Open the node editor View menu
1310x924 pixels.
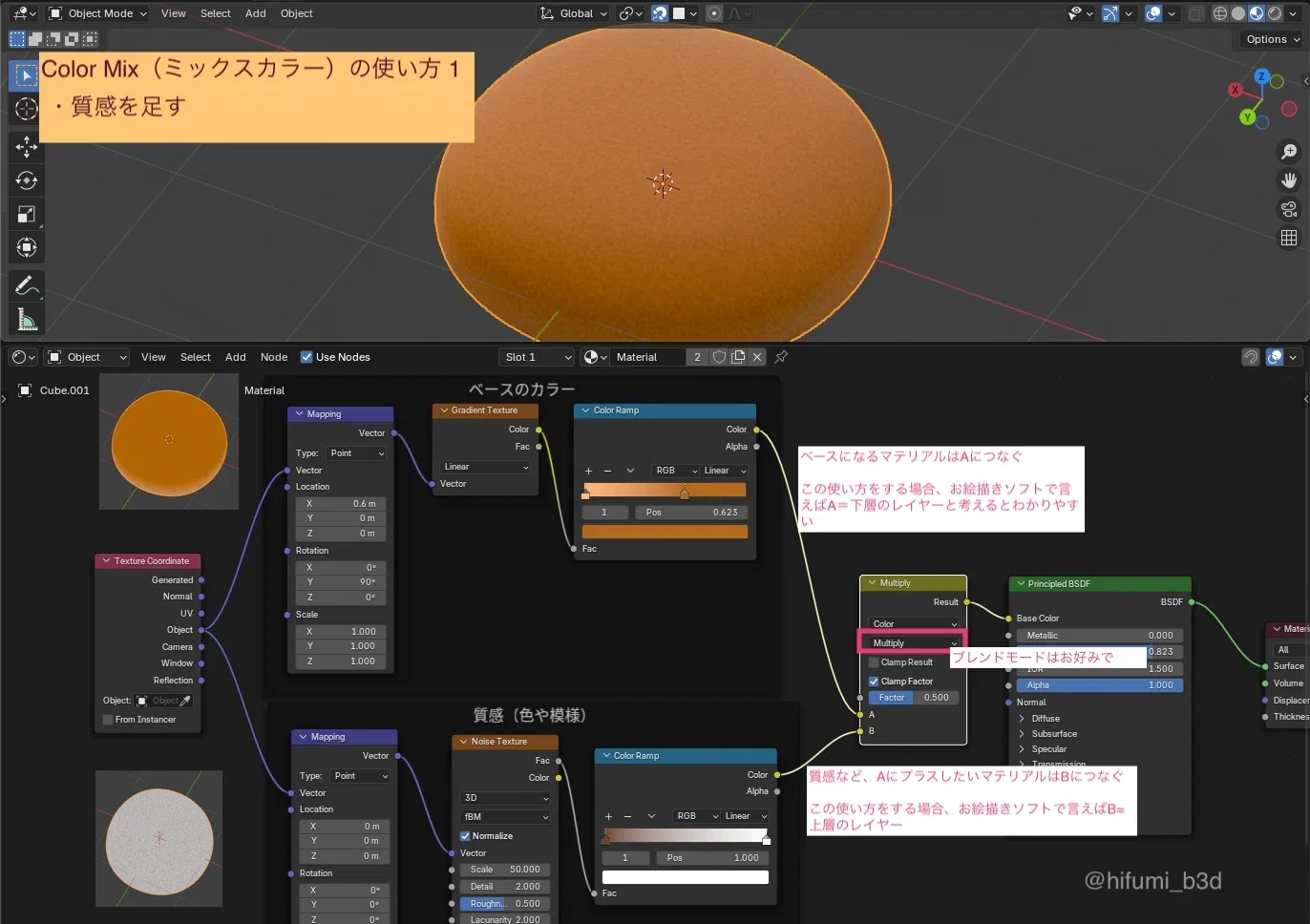click(x=154, y=357)
